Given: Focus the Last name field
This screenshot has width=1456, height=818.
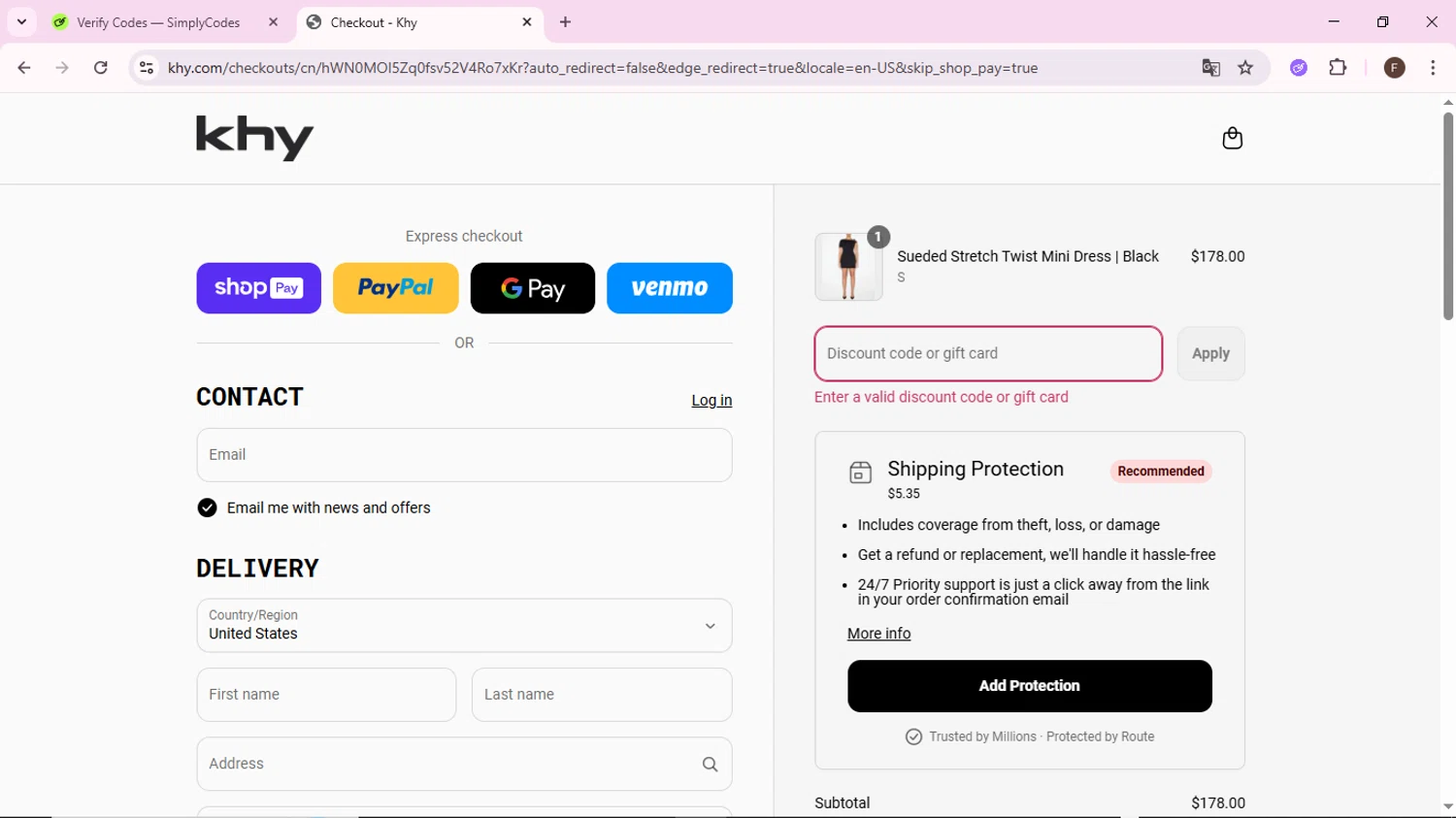Looking at the screenshot, I should click(602, 695).
